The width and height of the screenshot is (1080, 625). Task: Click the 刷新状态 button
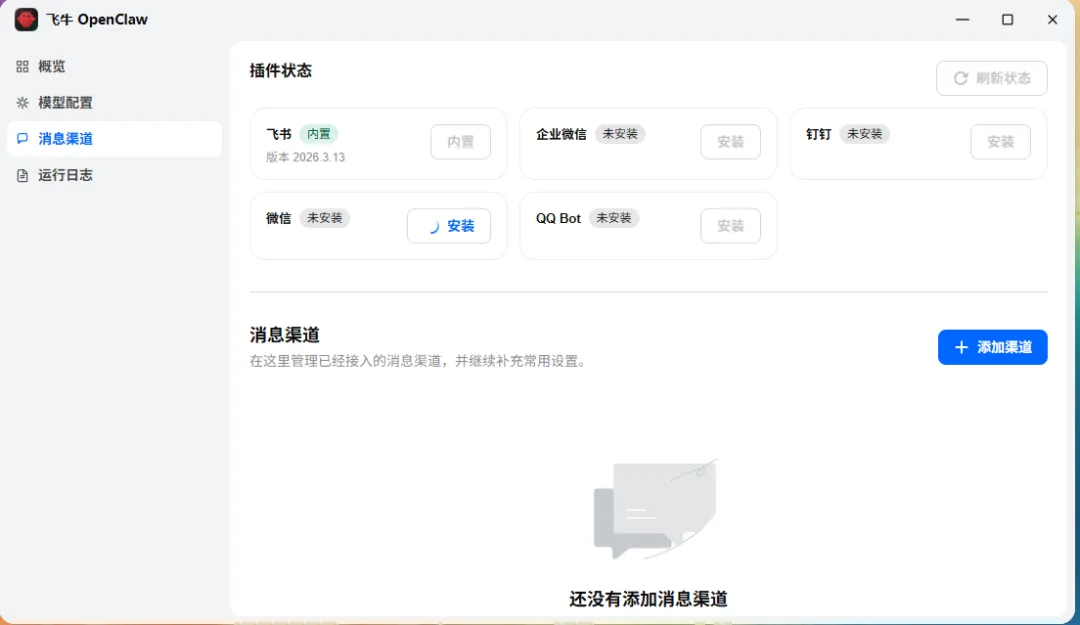992,79
